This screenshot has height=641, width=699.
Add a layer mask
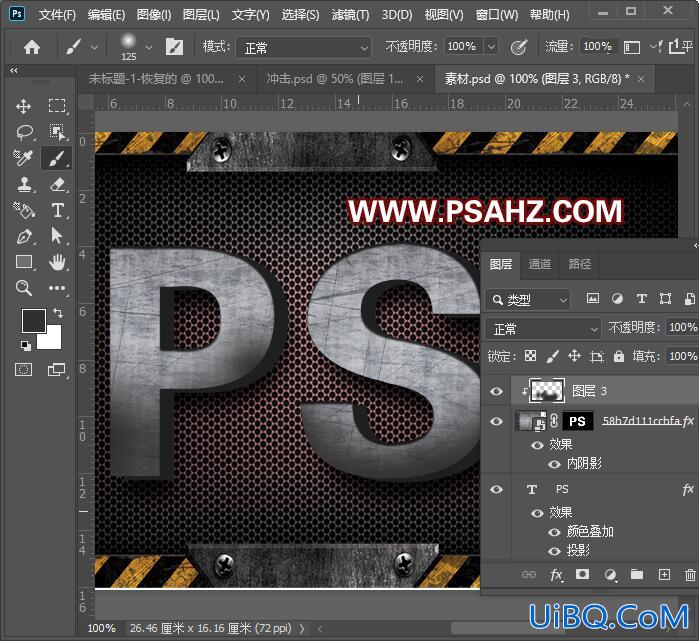tap(582, 574)
